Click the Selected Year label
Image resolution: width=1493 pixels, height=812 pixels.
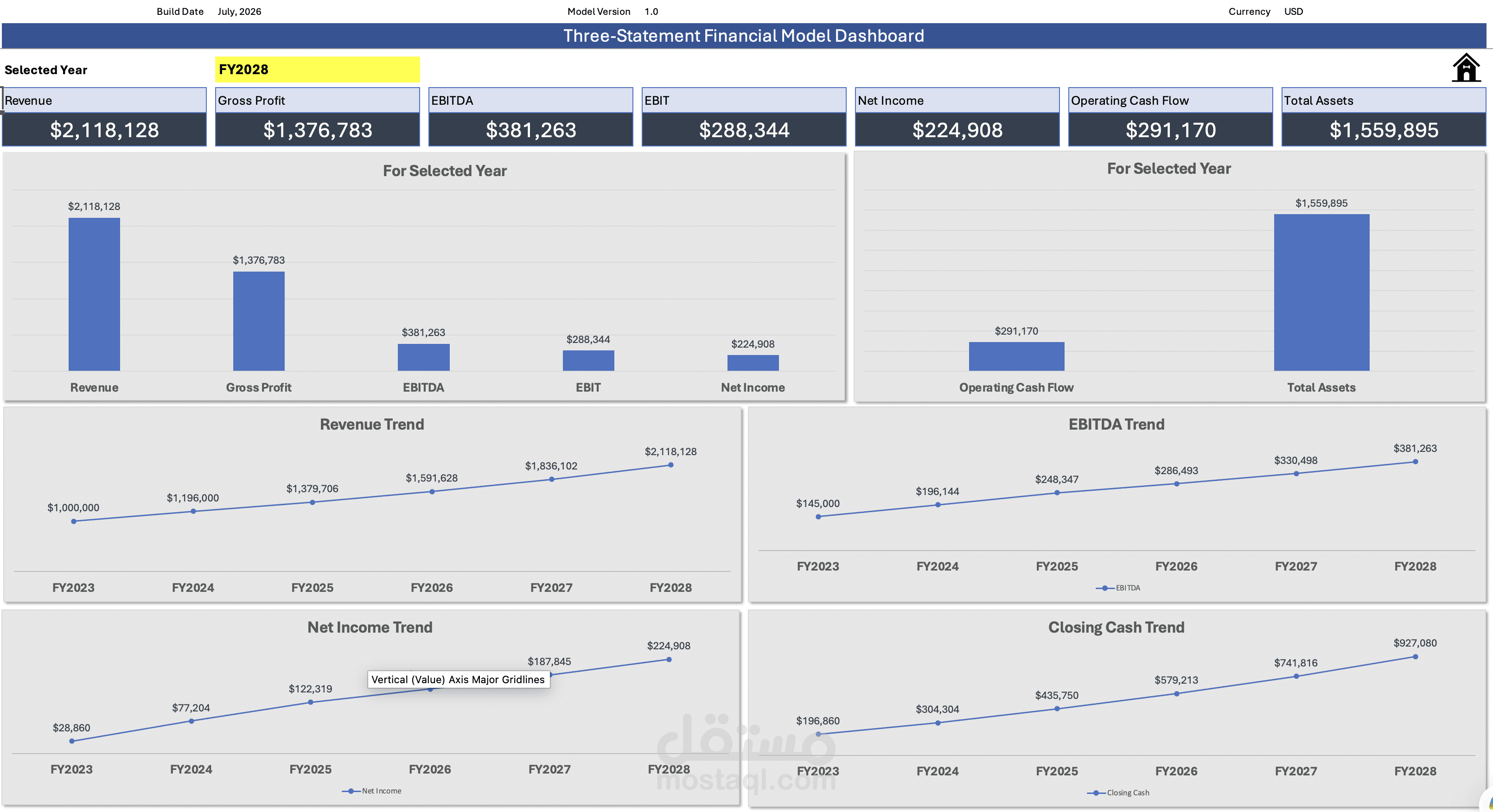click(46, 70)
